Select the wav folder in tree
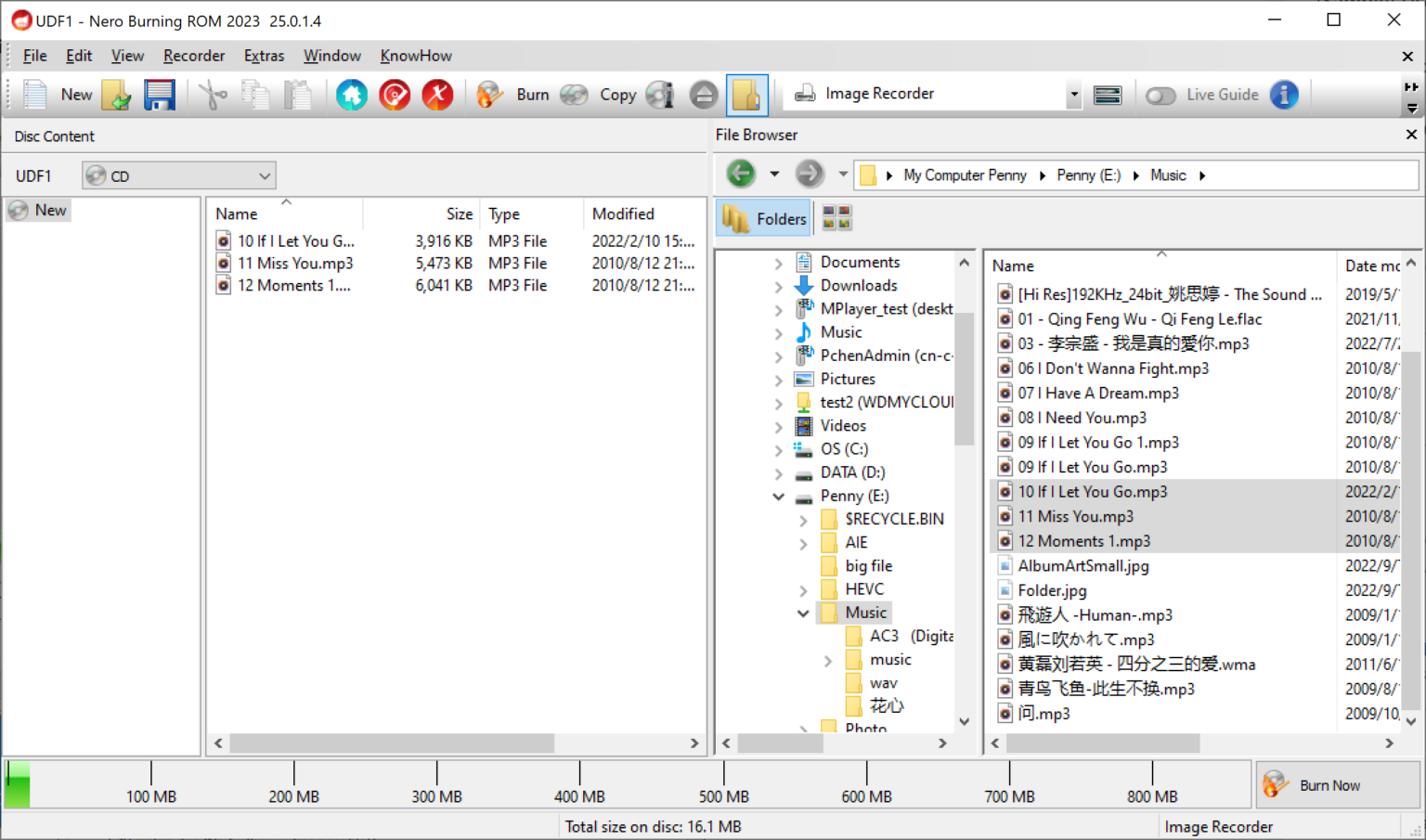Image resolution: width=1426 pixels, height=840 pixels. click(x=883, y=683)
